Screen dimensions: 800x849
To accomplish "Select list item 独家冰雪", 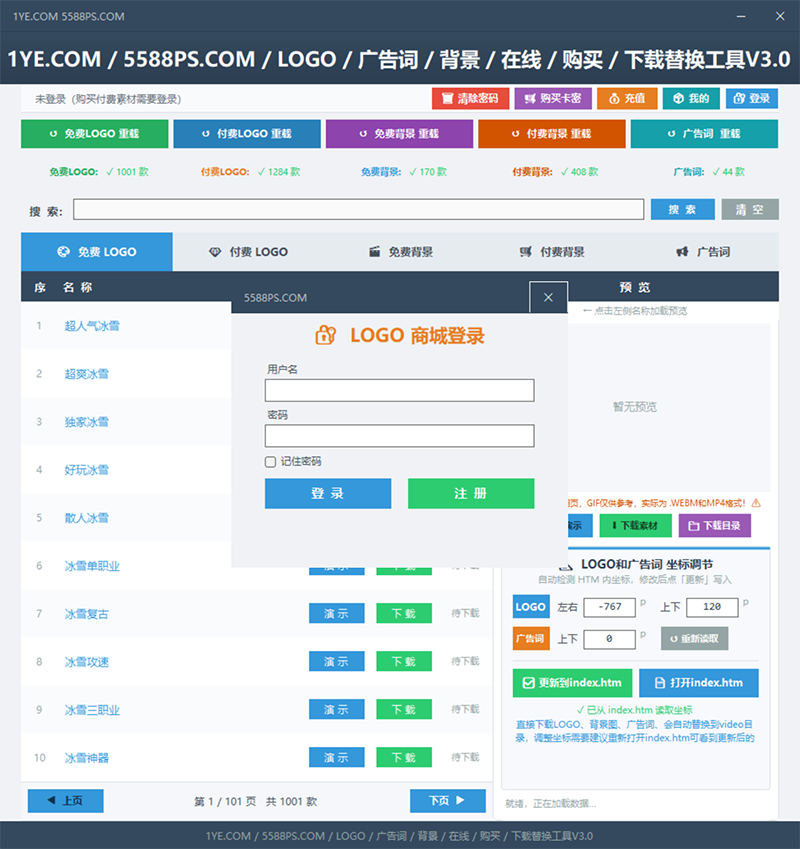I will pos(87,422).
